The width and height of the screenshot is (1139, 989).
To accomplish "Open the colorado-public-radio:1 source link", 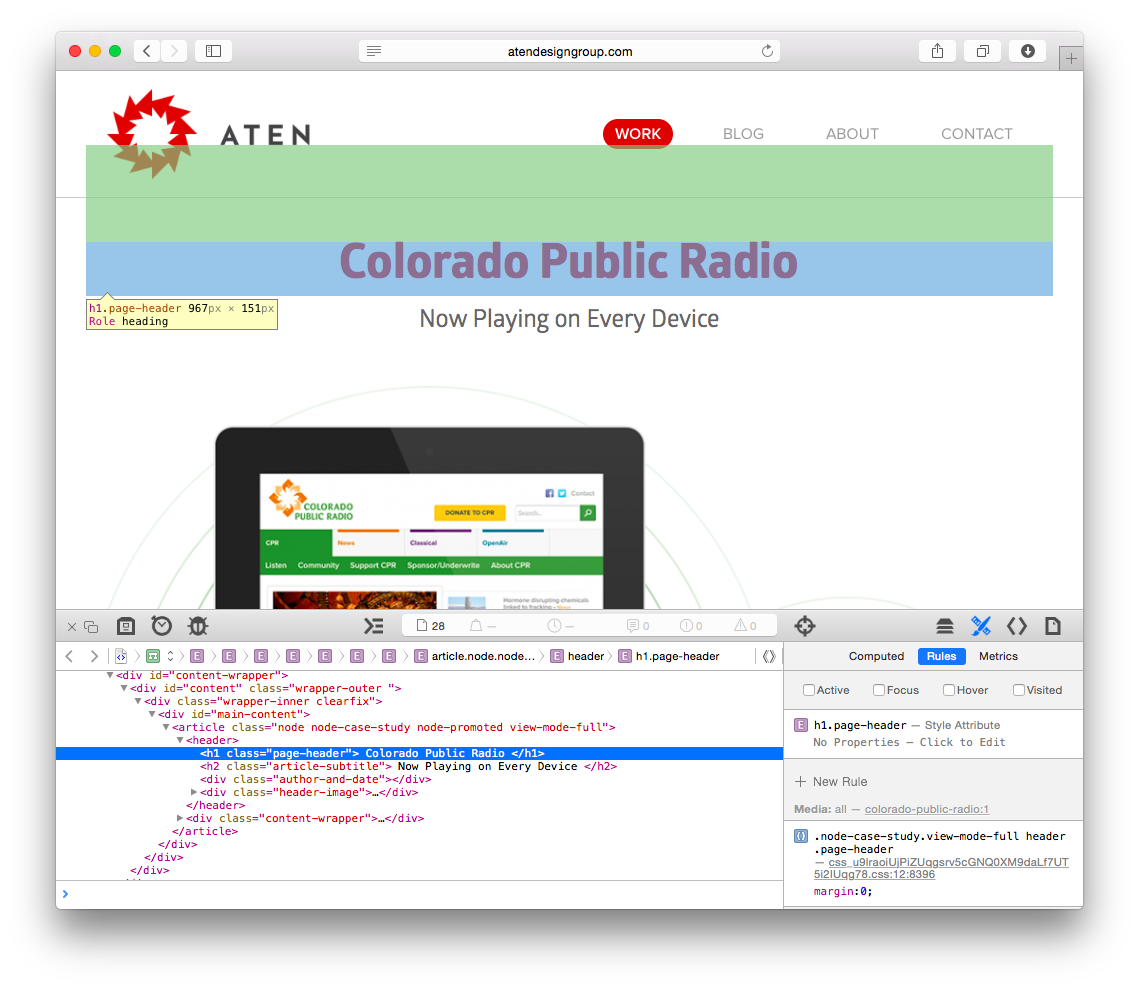I will click(926, 810).
